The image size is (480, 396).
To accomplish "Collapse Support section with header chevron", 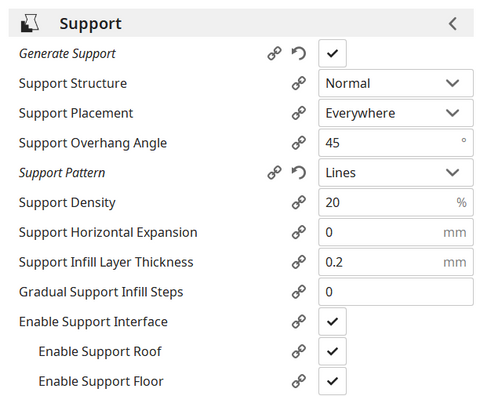I will point(452,24).
